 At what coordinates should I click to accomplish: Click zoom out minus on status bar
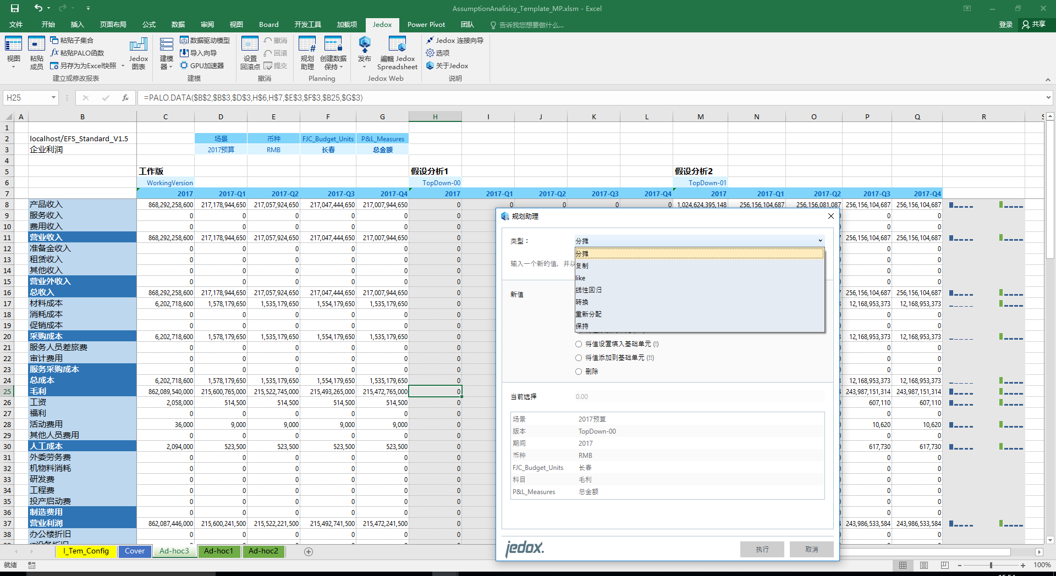click(960, 565)
